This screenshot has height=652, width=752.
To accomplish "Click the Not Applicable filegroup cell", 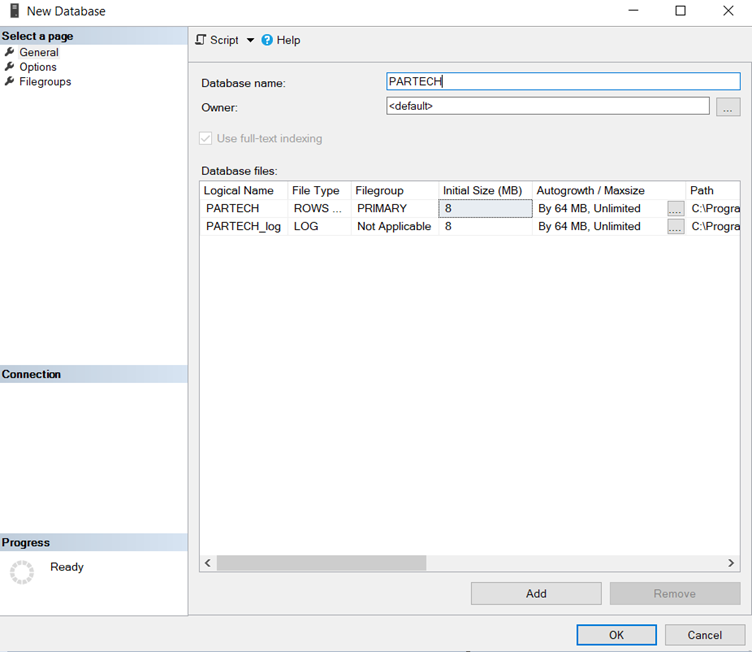I will tap(395, 226).
